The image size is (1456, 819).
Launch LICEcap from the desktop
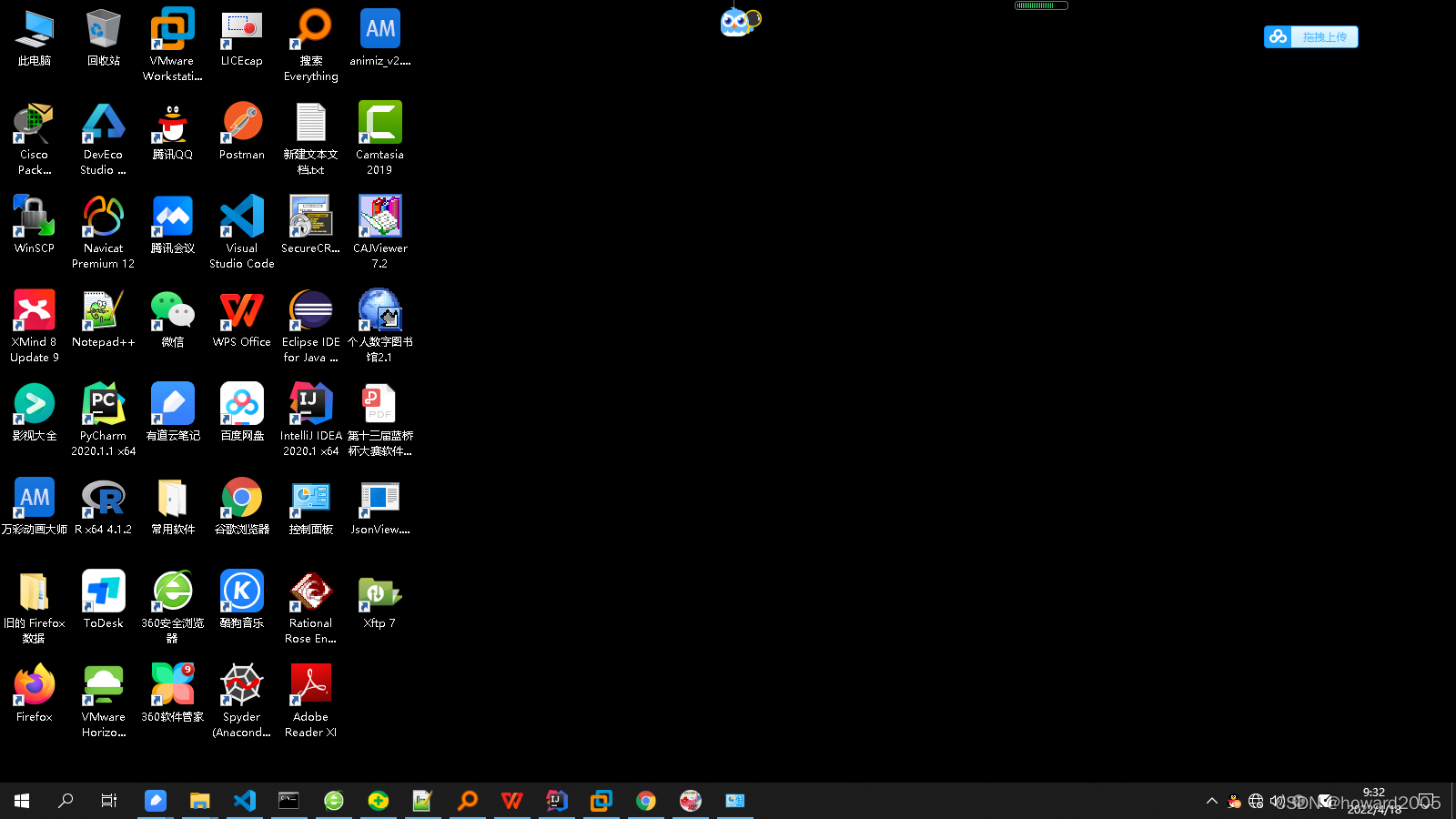point(242,36)
